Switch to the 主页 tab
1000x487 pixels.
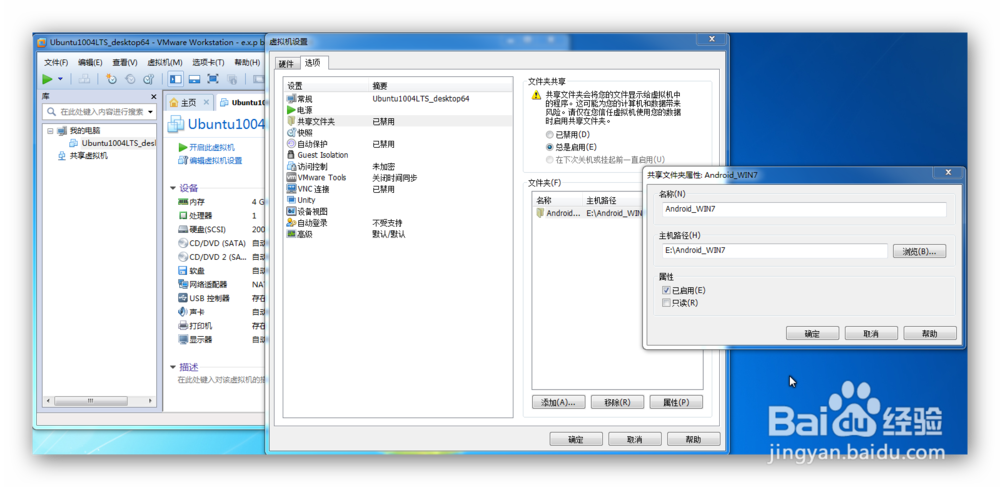click(189, 102)
